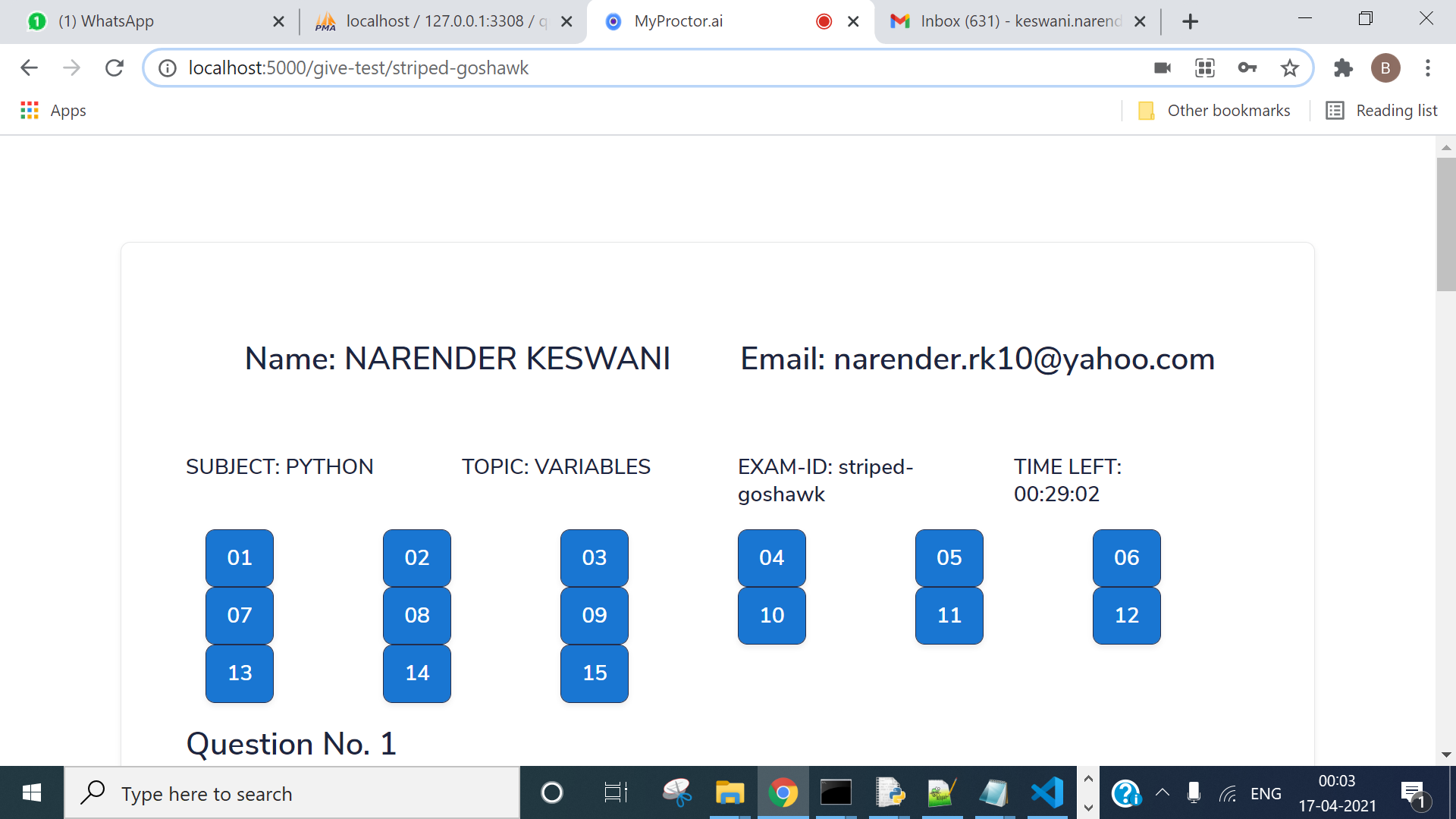This screenshot has height=819, width=1456.
Task: Open Visual Studio Code from taskbar
Action: click(x=1047, y=793)
